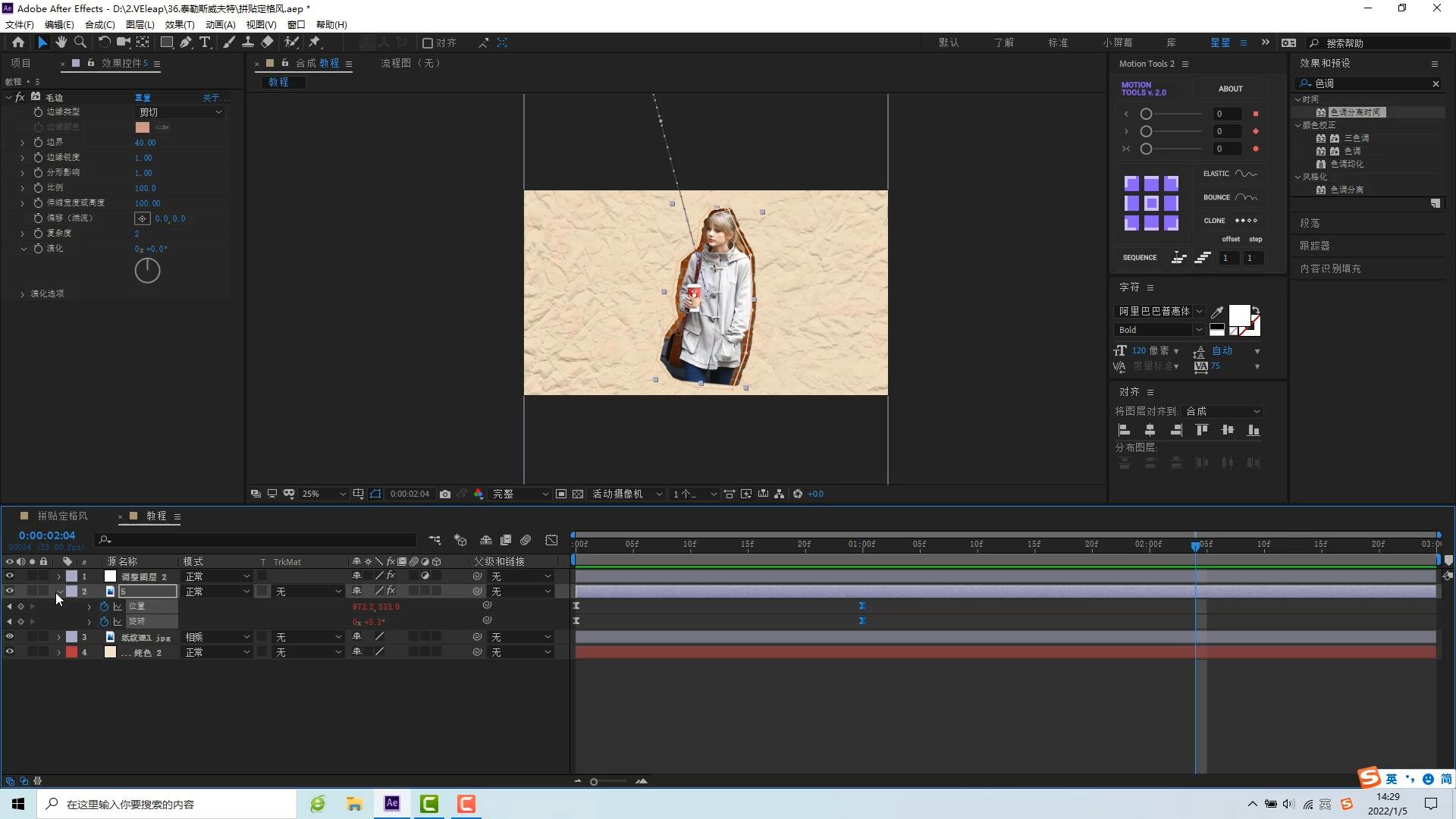Click the 边缘颜色 color swatch
This screenshot has width=1456, height=819.
[x=143, y=127]
